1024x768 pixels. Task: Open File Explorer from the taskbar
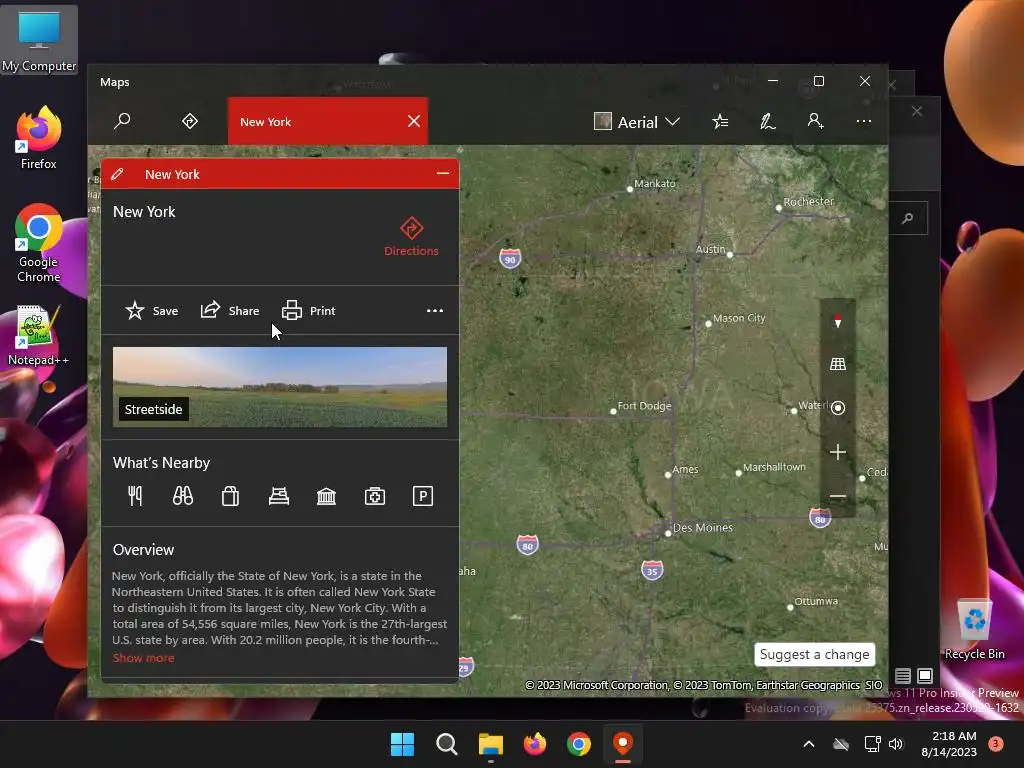(490, 744)
